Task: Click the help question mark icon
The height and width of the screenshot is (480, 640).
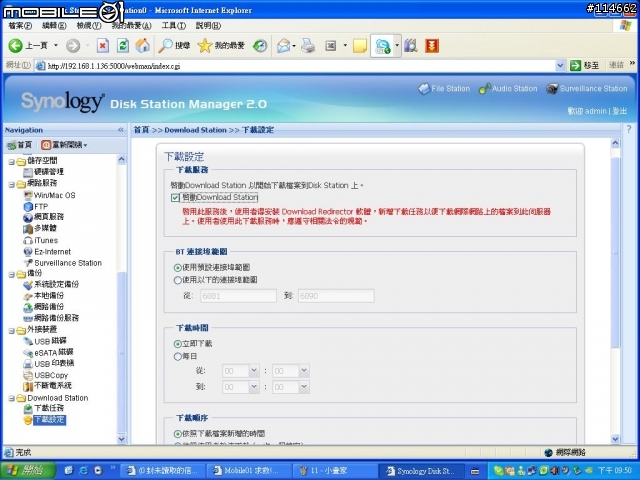Action: click(629, 130)
